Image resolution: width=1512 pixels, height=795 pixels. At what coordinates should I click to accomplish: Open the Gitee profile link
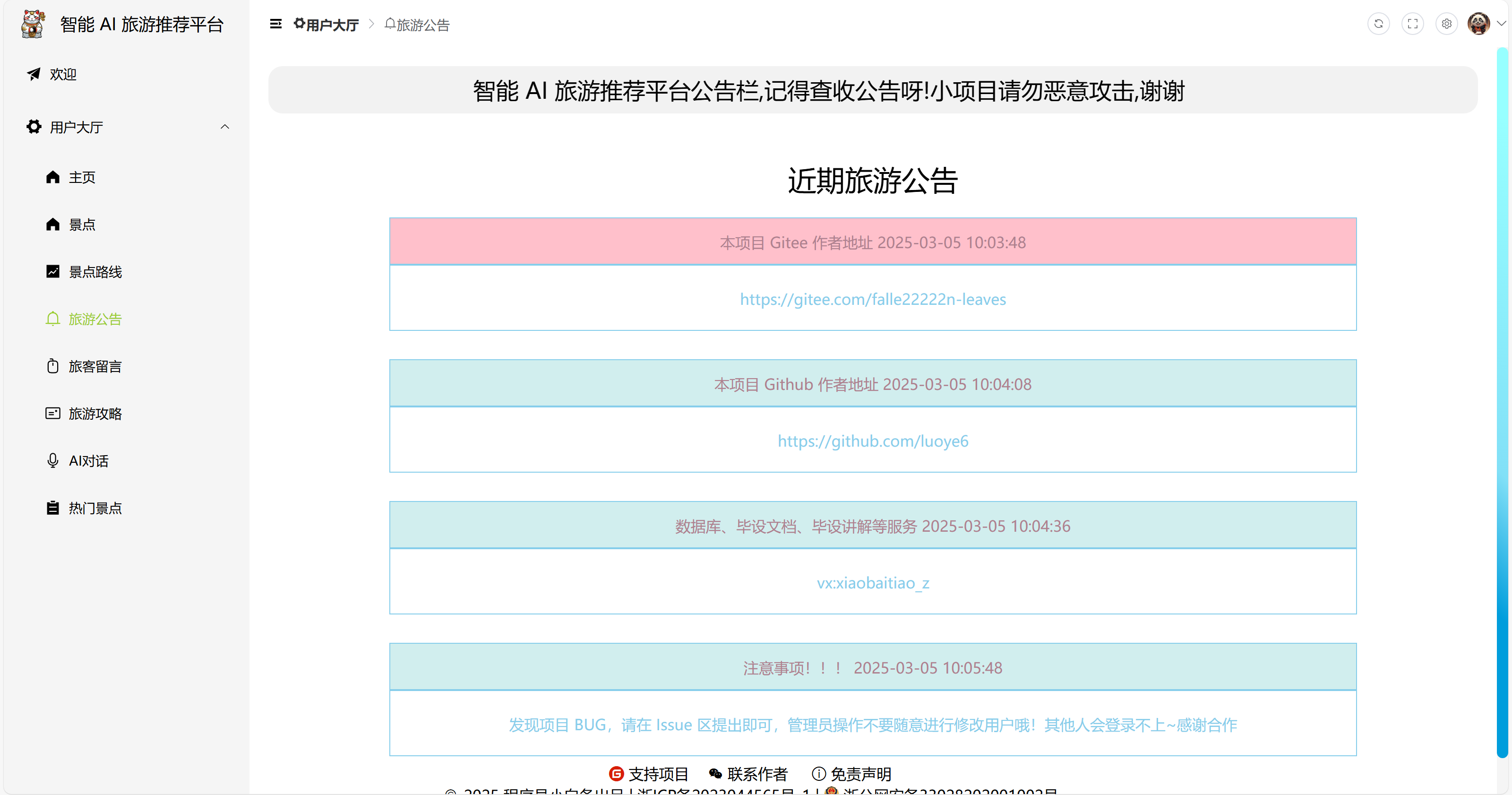[x=872, y=300]
